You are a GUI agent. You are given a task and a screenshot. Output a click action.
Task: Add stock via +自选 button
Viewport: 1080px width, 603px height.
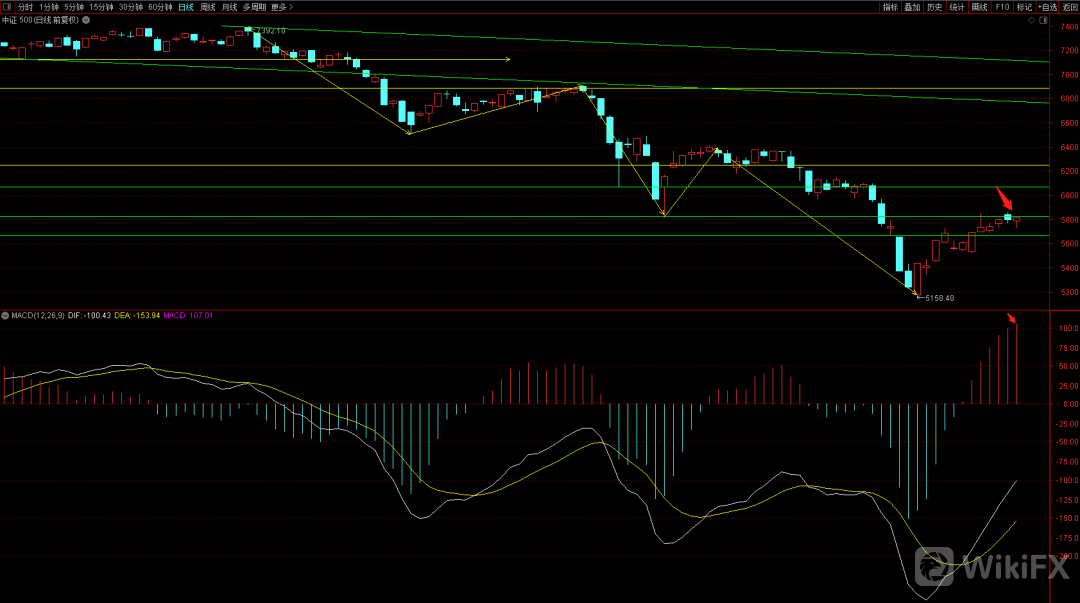[1046, 6]
